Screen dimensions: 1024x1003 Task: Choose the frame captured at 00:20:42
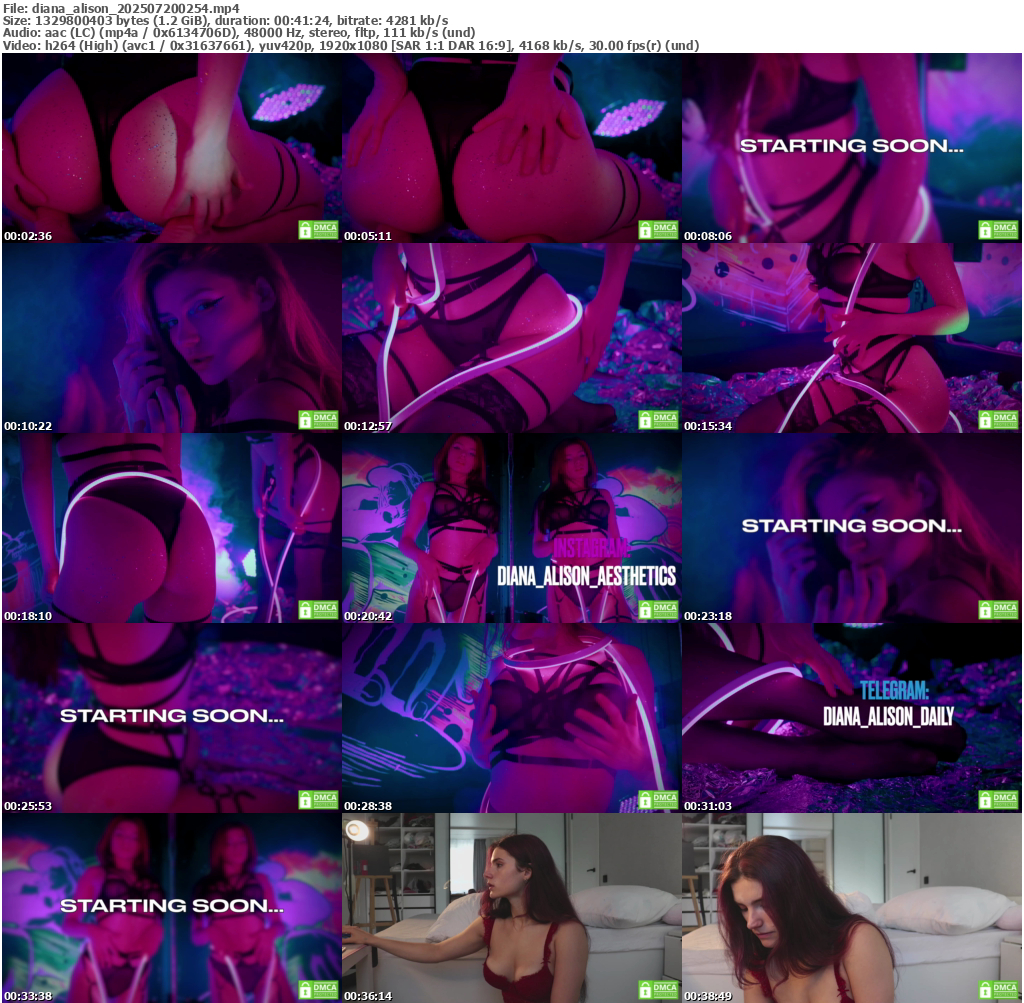pyautogui.click(x=511, y=528)
